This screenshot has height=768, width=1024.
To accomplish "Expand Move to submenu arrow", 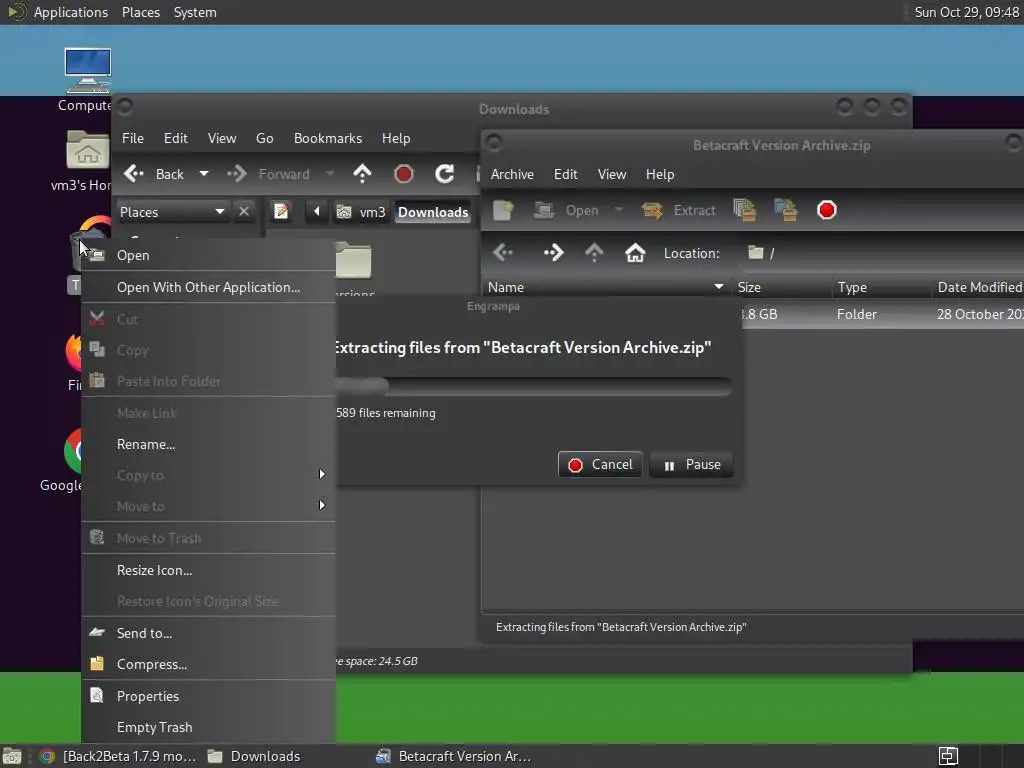I will (322, 505).
